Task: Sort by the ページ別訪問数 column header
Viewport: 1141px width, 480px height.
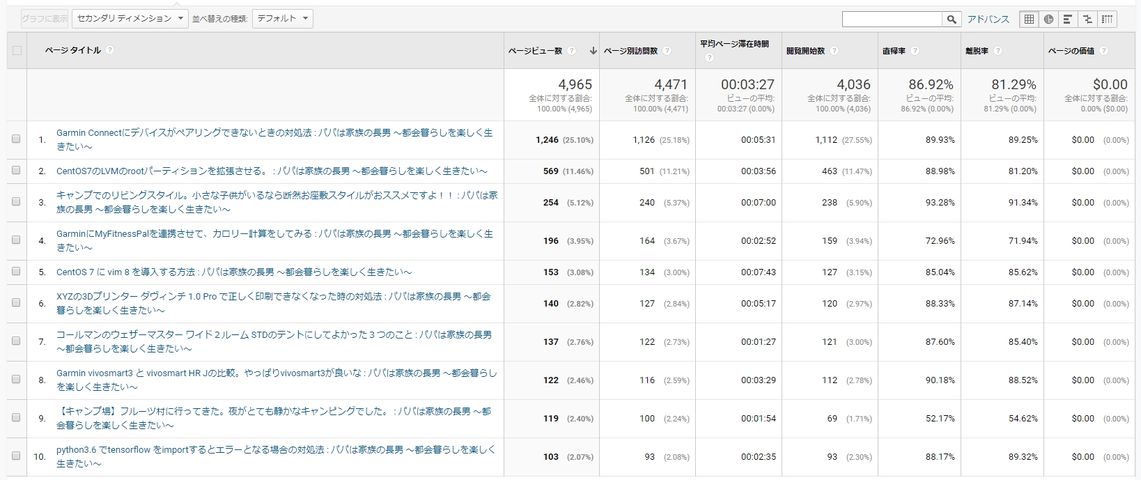Action: [x=632, y=51]
